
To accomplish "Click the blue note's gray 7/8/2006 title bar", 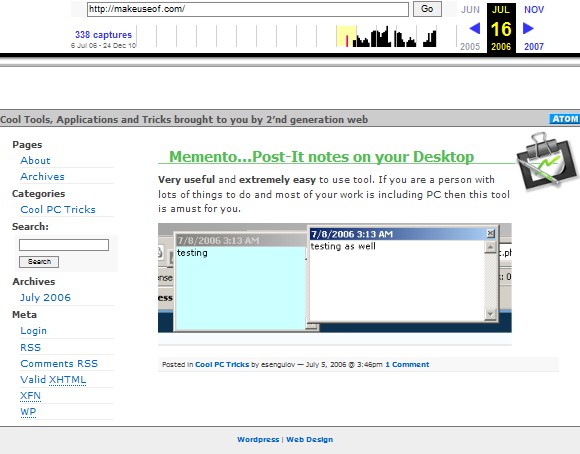I will coord(241,241).
